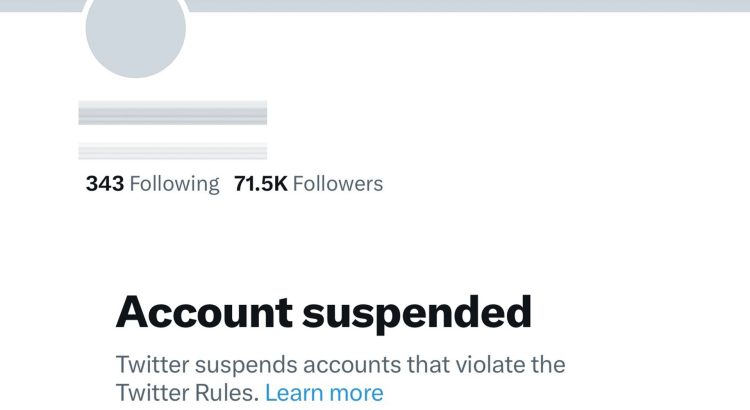
Task: Click the Twitter Rules text
Action: [x=188, y=393]
